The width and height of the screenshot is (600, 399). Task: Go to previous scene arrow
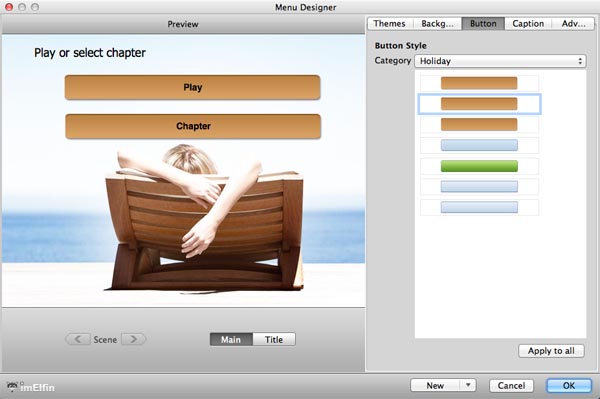tap(78, 339)
